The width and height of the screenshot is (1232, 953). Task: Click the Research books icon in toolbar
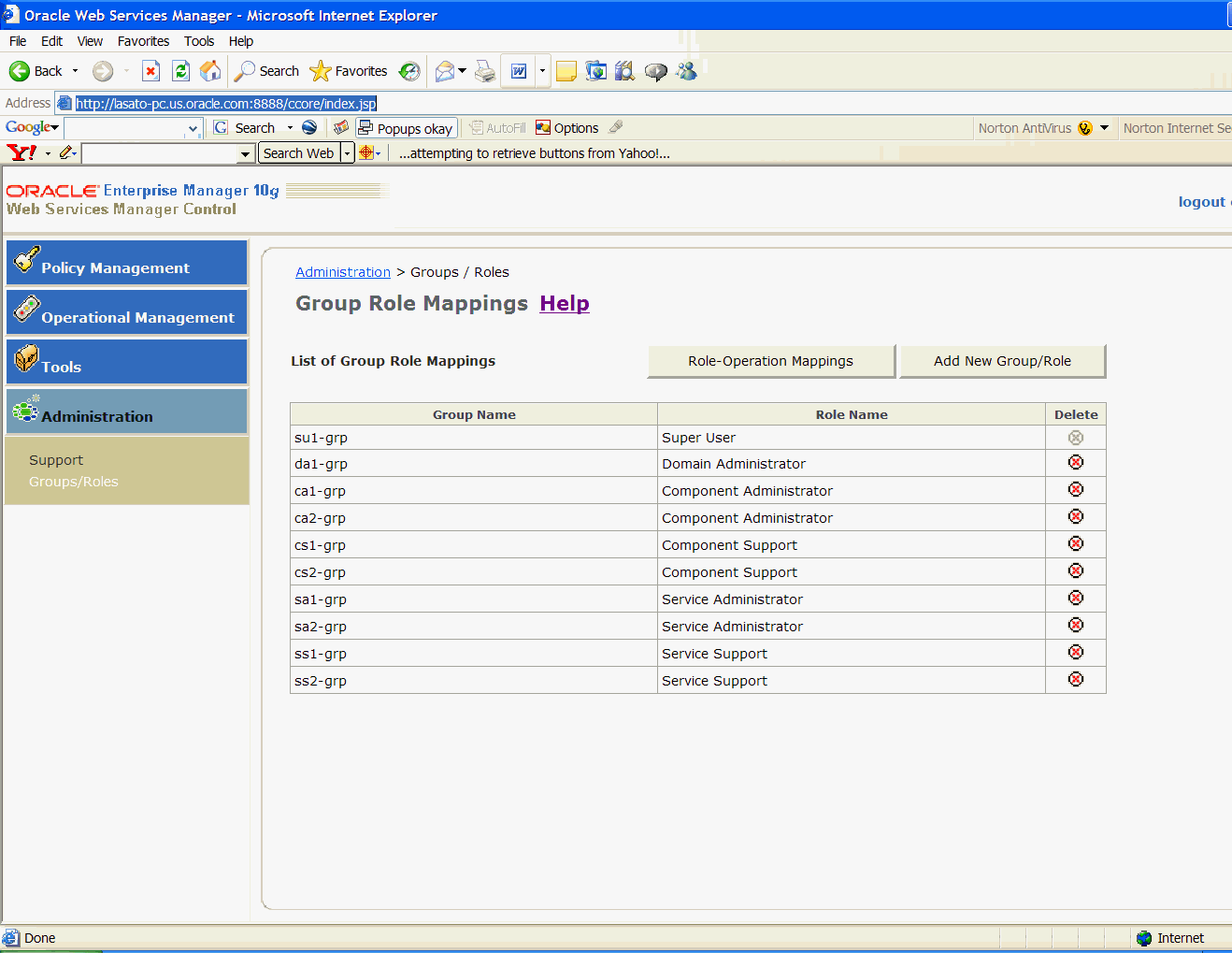point(624,71)
